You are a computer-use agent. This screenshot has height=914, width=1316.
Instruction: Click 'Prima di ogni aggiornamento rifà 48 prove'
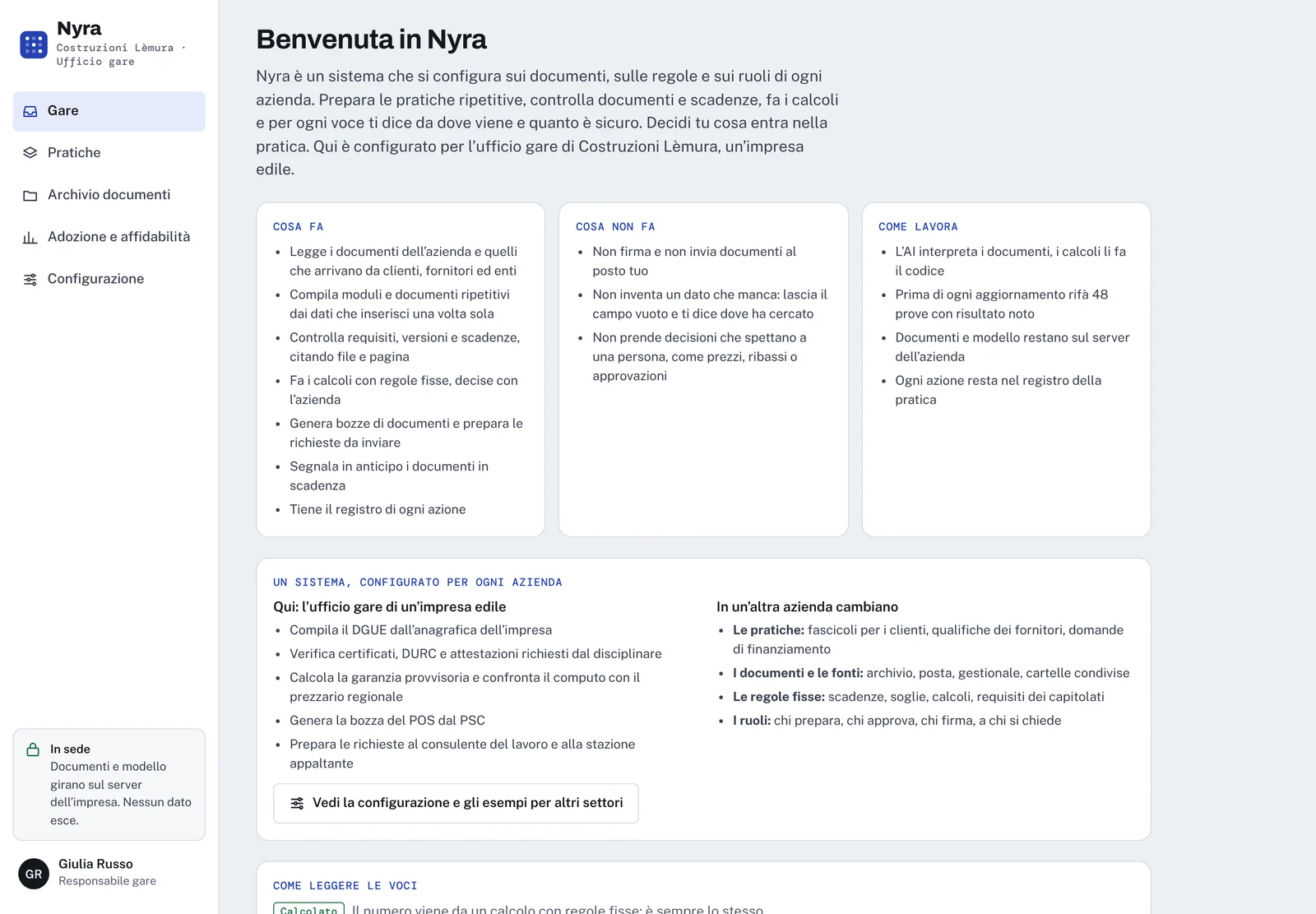pos(1001,304)
